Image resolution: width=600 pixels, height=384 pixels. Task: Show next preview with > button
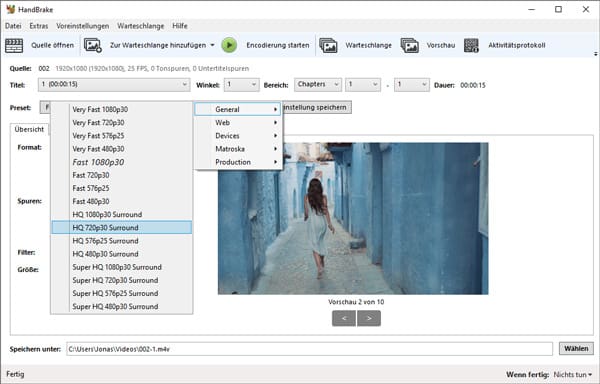click(369, 318)
